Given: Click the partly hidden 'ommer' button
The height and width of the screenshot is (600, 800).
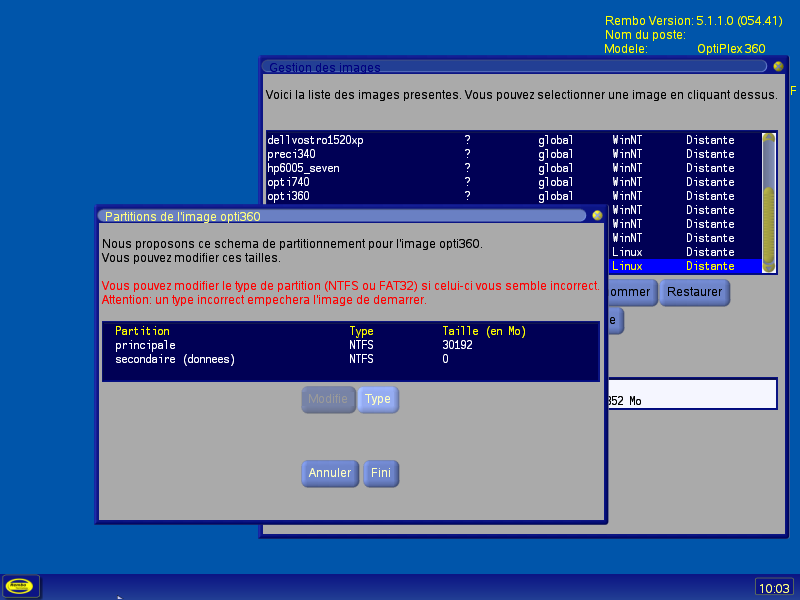Looking at the screenshot, I should click(632, 292).
